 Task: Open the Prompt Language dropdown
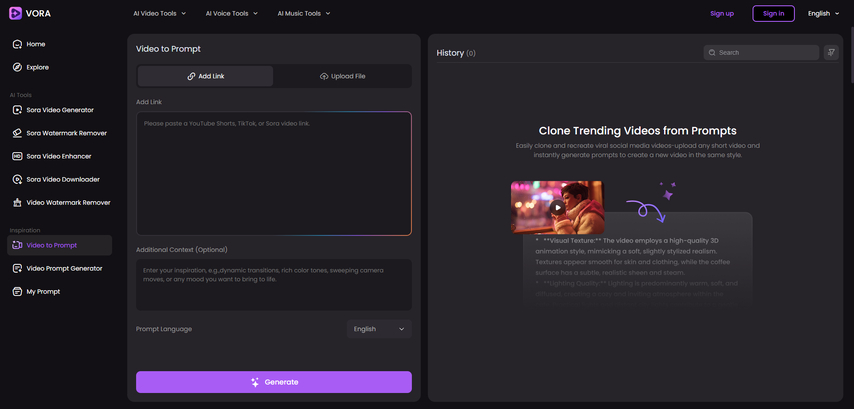(379, 329)
